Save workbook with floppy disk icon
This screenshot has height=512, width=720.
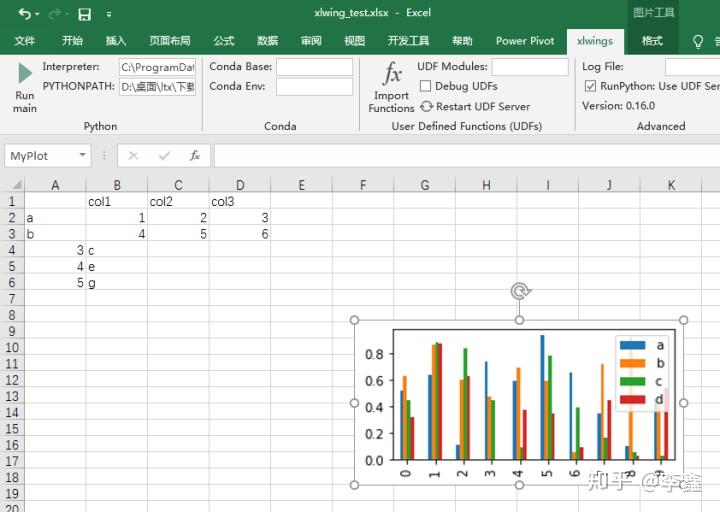84,14
